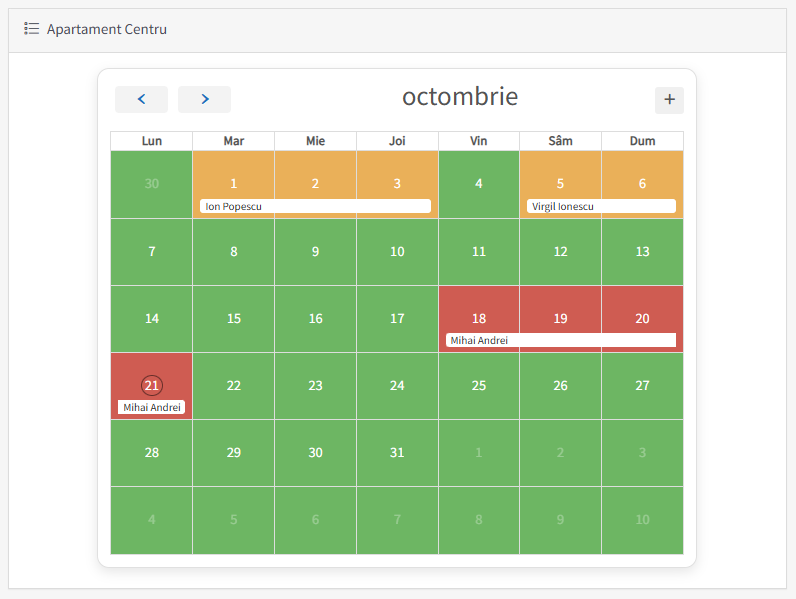Select October 12 in the calendar
This screenshot has height=599, width=796.
560,252
